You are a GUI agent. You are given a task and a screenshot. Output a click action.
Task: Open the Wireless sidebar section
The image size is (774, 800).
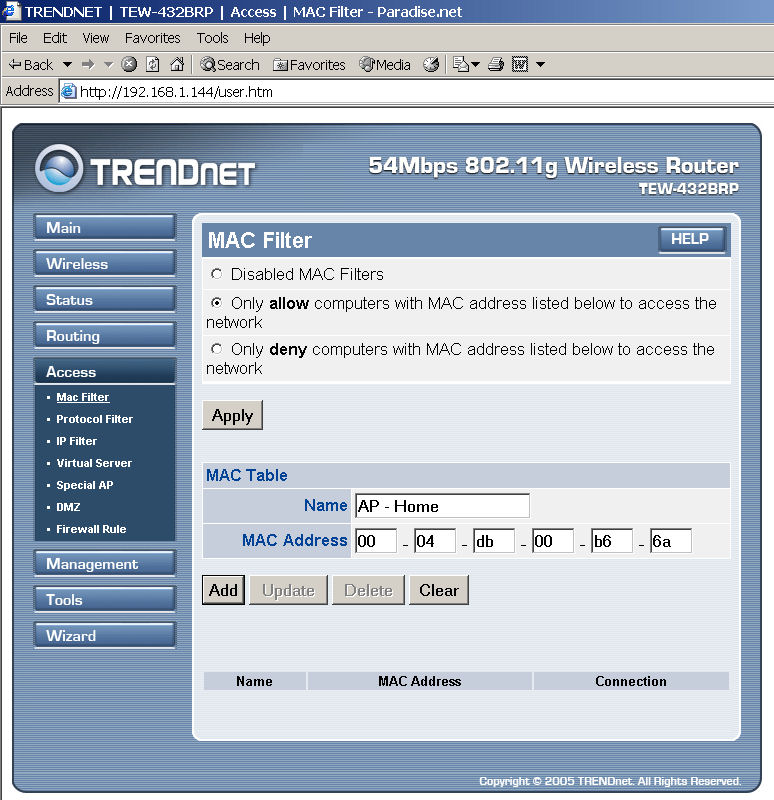(105, 264)
